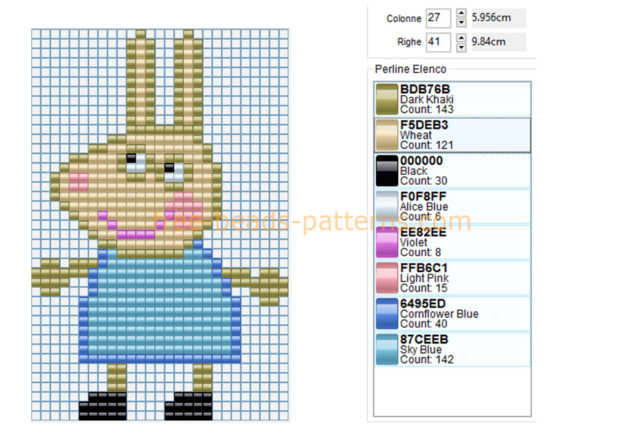This screenshot has height=440, width=640.
Task: Click the Cornflower Blue Count: 40 text
Action: click(x=423, y=324)
